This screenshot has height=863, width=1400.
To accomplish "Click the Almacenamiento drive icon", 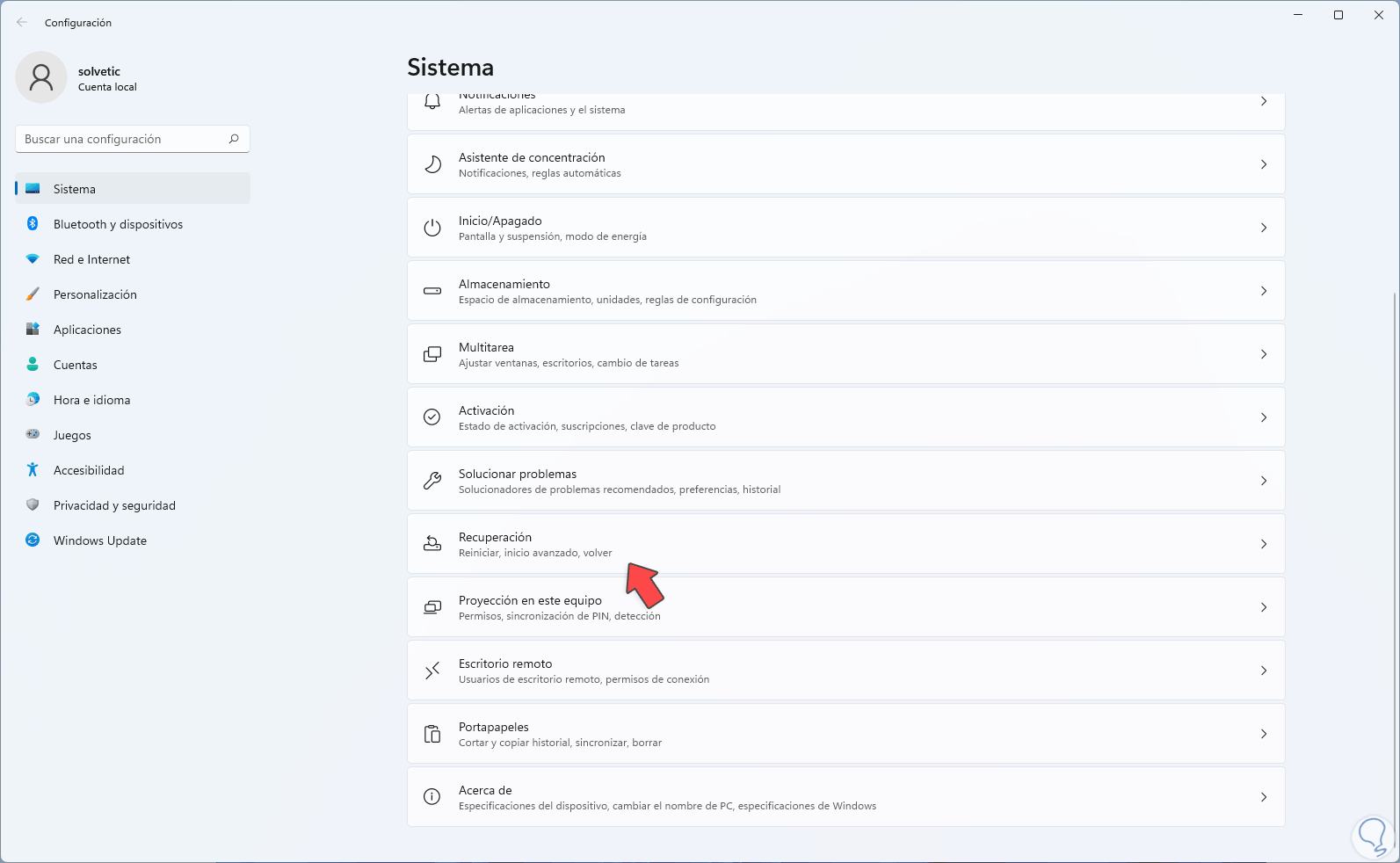I will click(432, 291).
